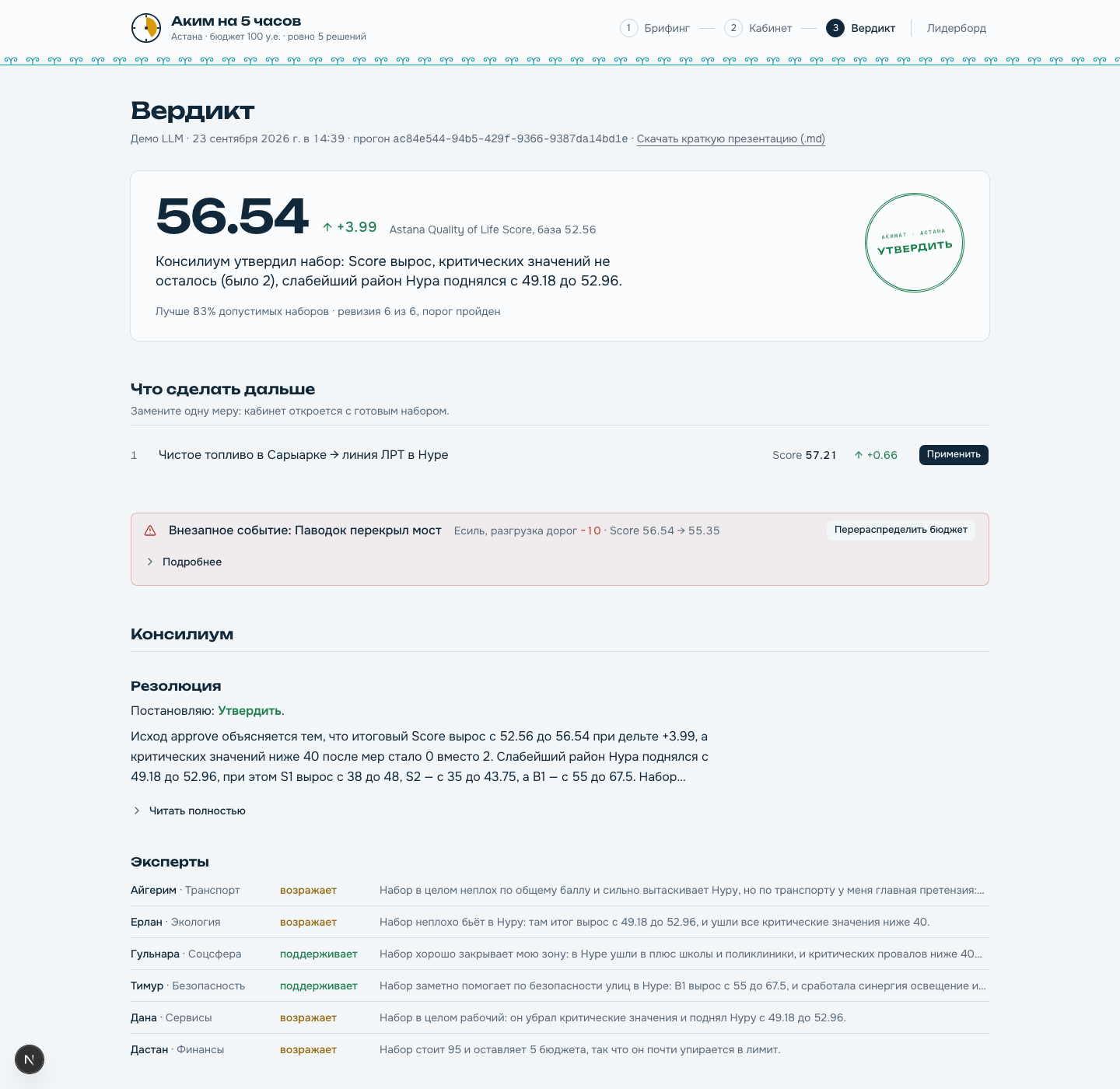
Task: Click the 56.54 score value
Action: [x=232, y=216]
